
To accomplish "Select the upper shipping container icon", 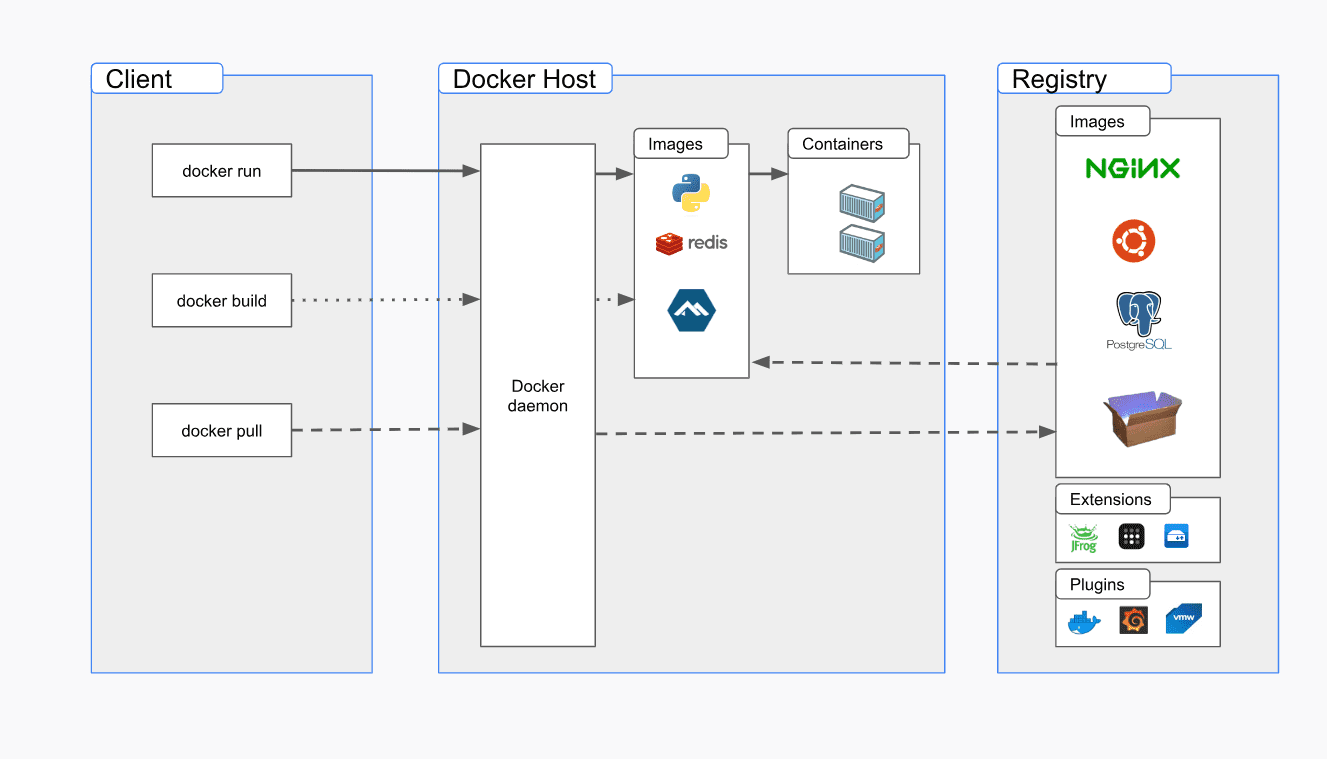I will point(862,203).
